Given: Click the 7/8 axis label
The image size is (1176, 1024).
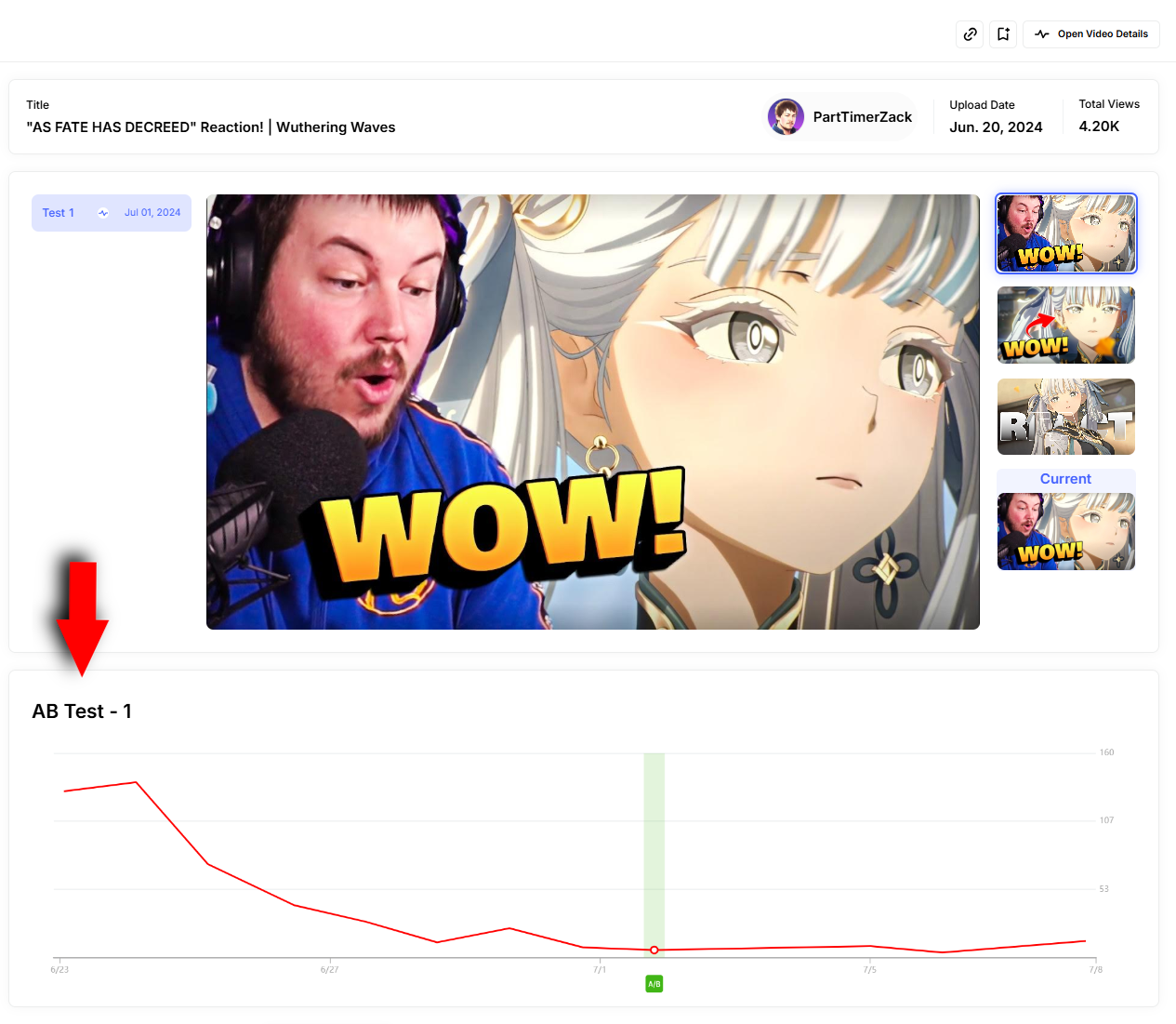Looking at the screenshot, I should pos(1096,970).
